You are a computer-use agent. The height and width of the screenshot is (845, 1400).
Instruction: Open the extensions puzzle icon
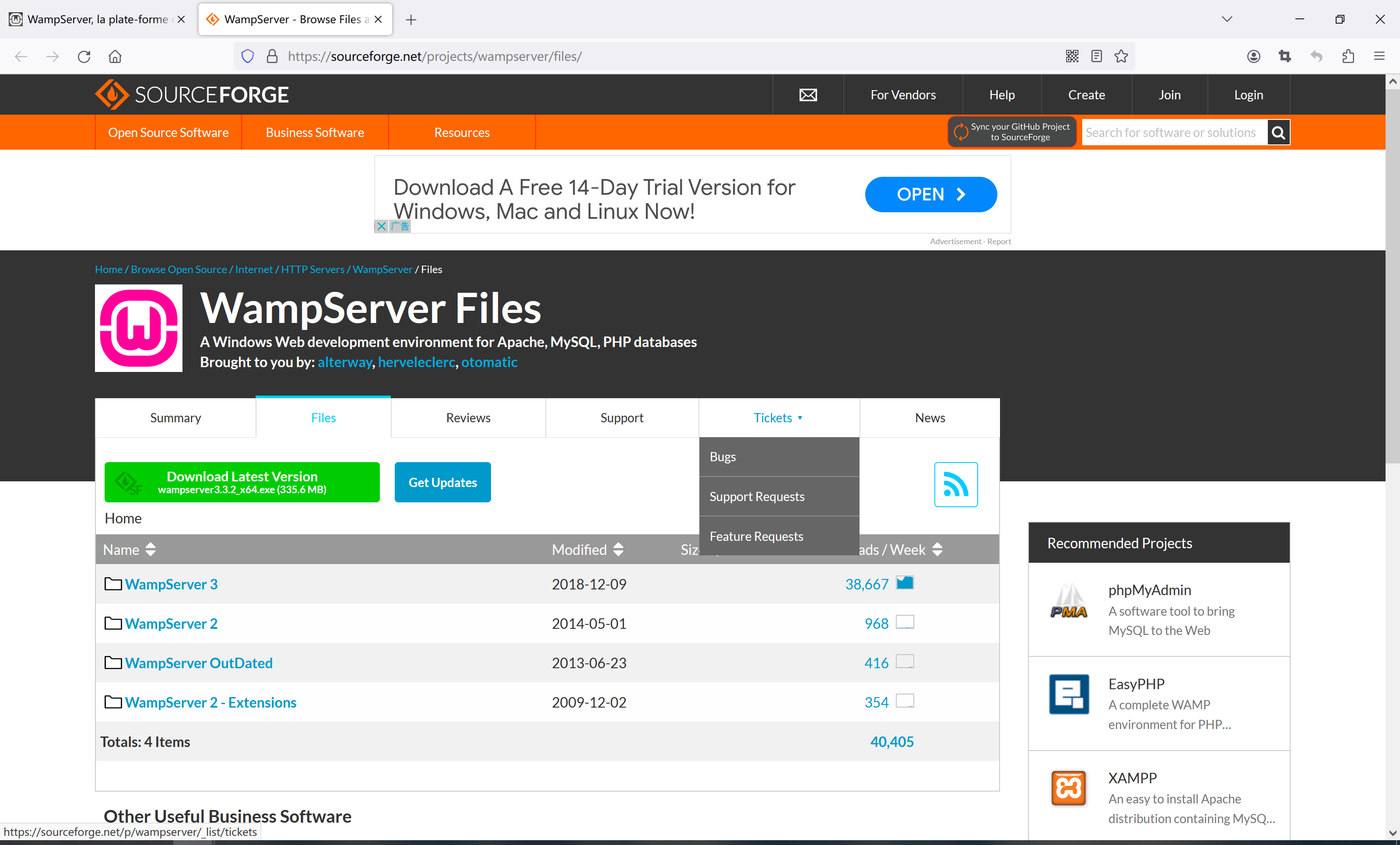coord(1348,56)
